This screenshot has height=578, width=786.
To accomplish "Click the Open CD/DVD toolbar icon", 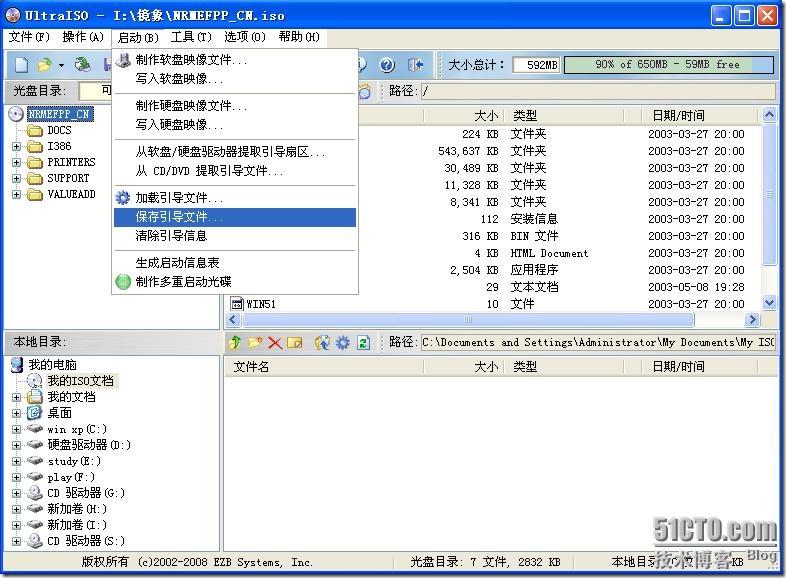I will click(82, 65).
